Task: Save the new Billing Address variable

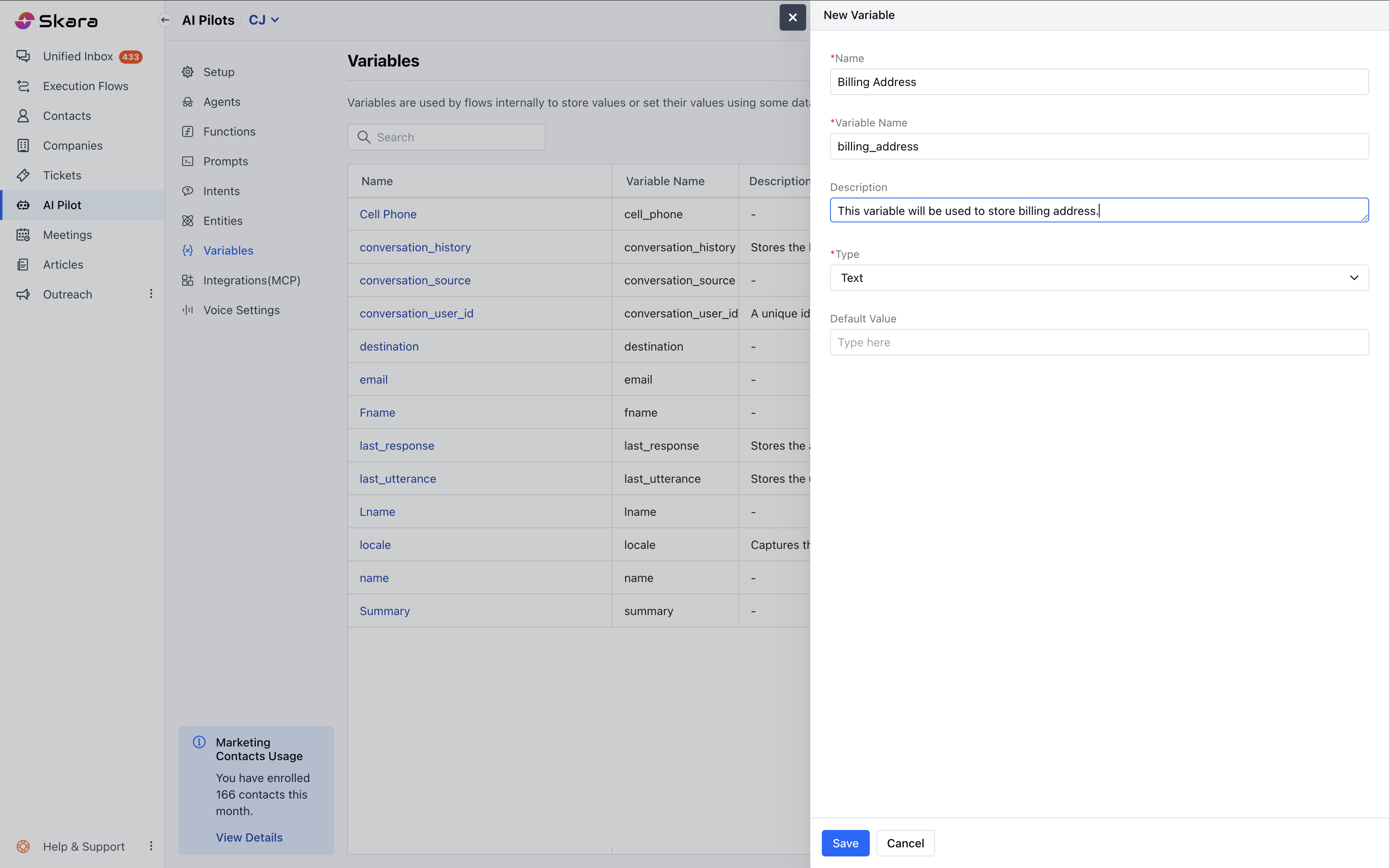Action: click(x=845, y=843)
